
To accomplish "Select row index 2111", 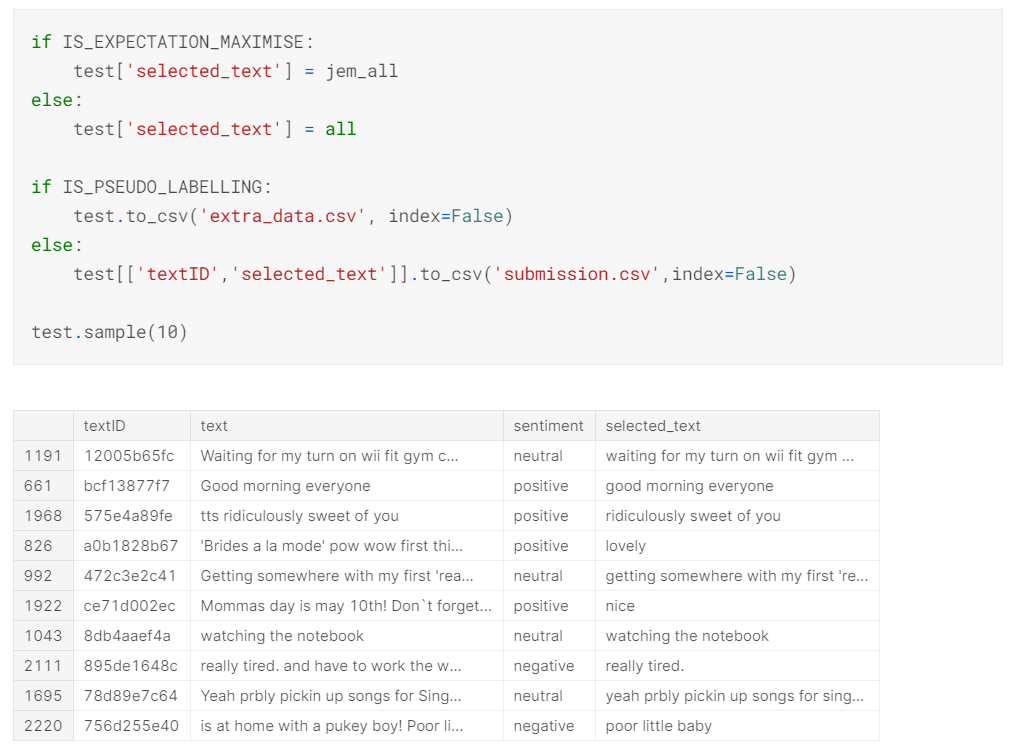I will point(43,665).
